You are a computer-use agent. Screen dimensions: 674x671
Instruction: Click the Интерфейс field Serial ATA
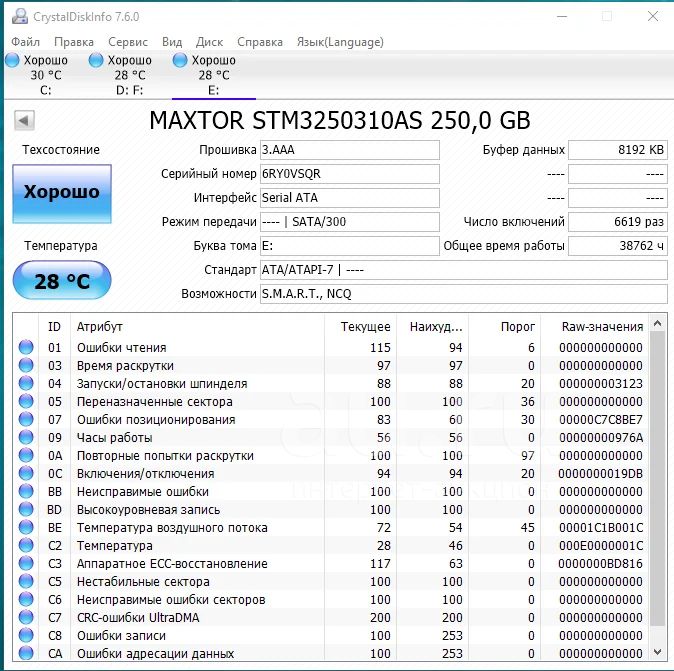click(x=350, y=198)
